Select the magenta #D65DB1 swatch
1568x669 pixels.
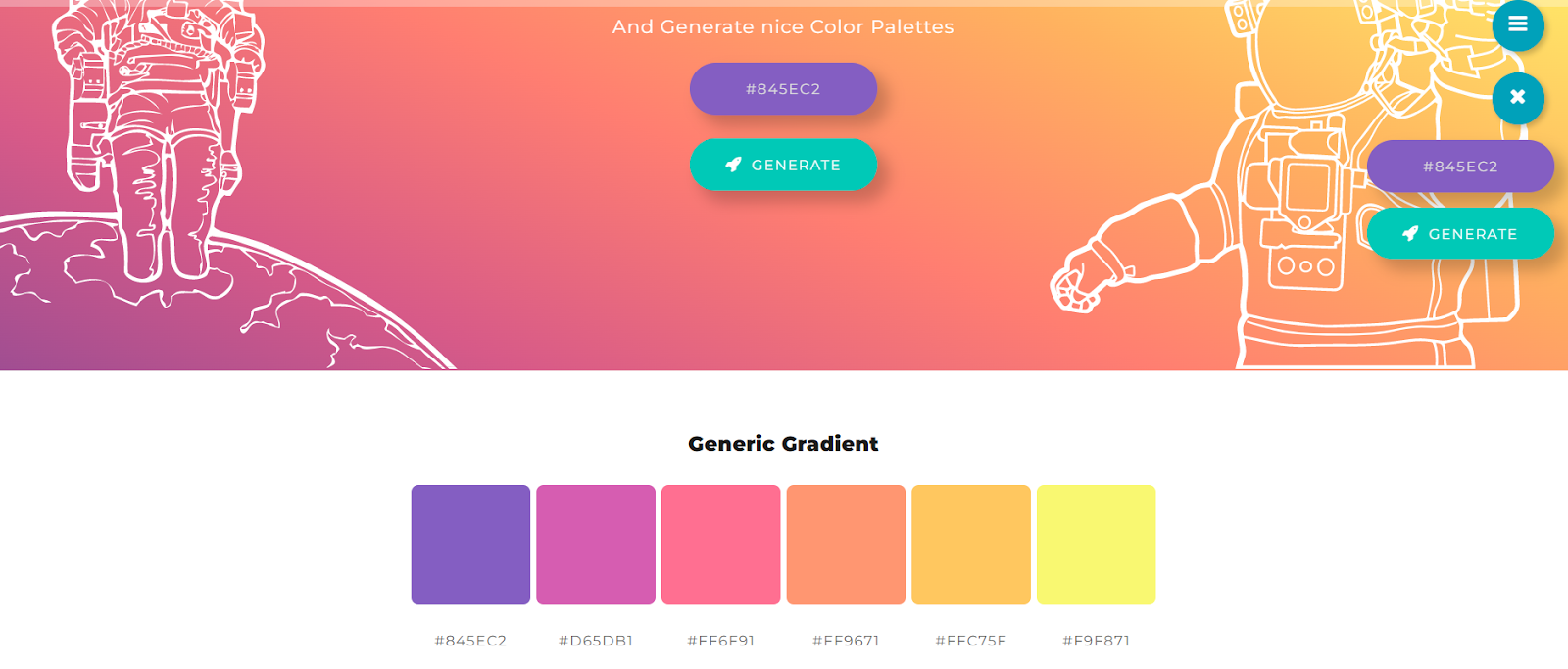point(596,544)
